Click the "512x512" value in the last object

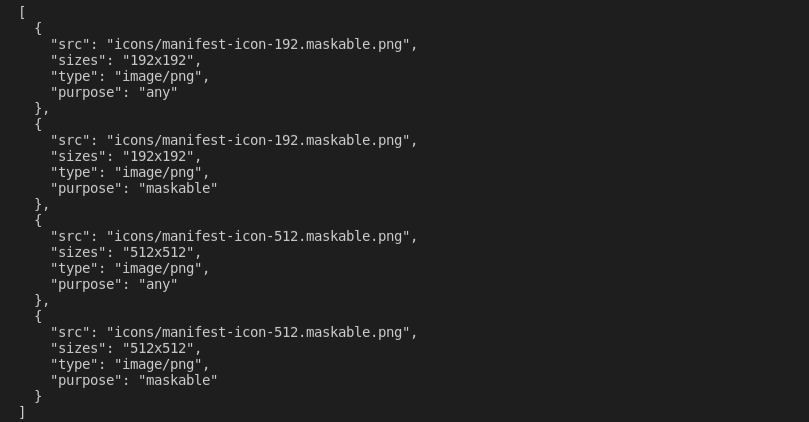click(162, 348)
